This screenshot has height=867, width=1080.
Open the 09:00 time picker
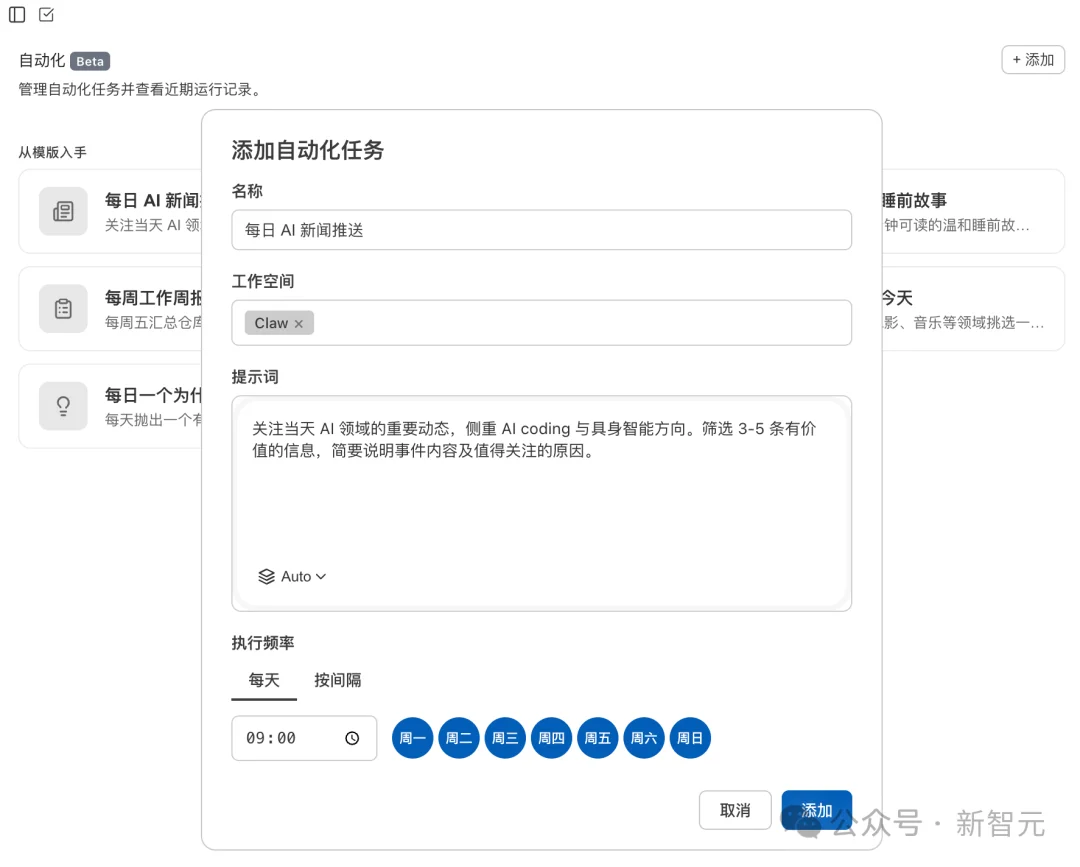click(x=290, y=737)
